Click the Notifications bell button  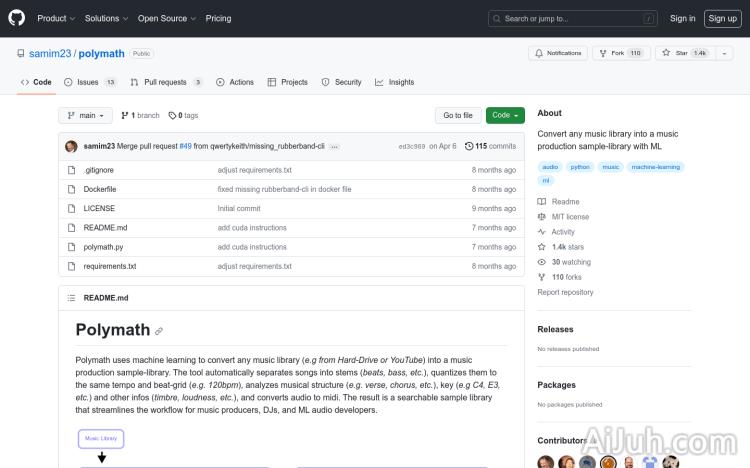tap(558, 53)
